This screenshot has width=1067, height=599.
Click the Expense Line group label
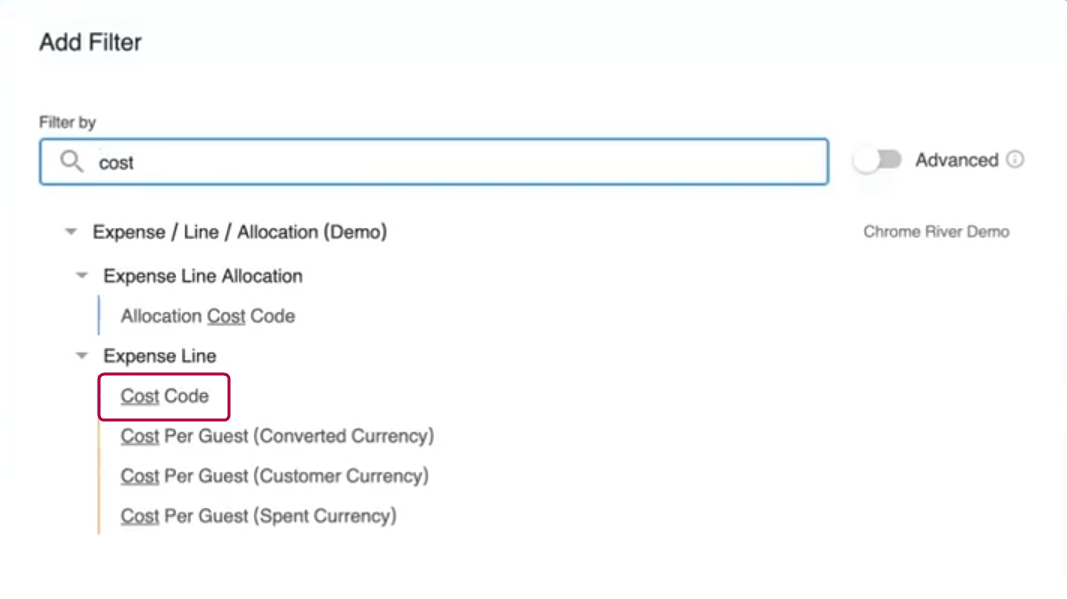tap(162, 355)
